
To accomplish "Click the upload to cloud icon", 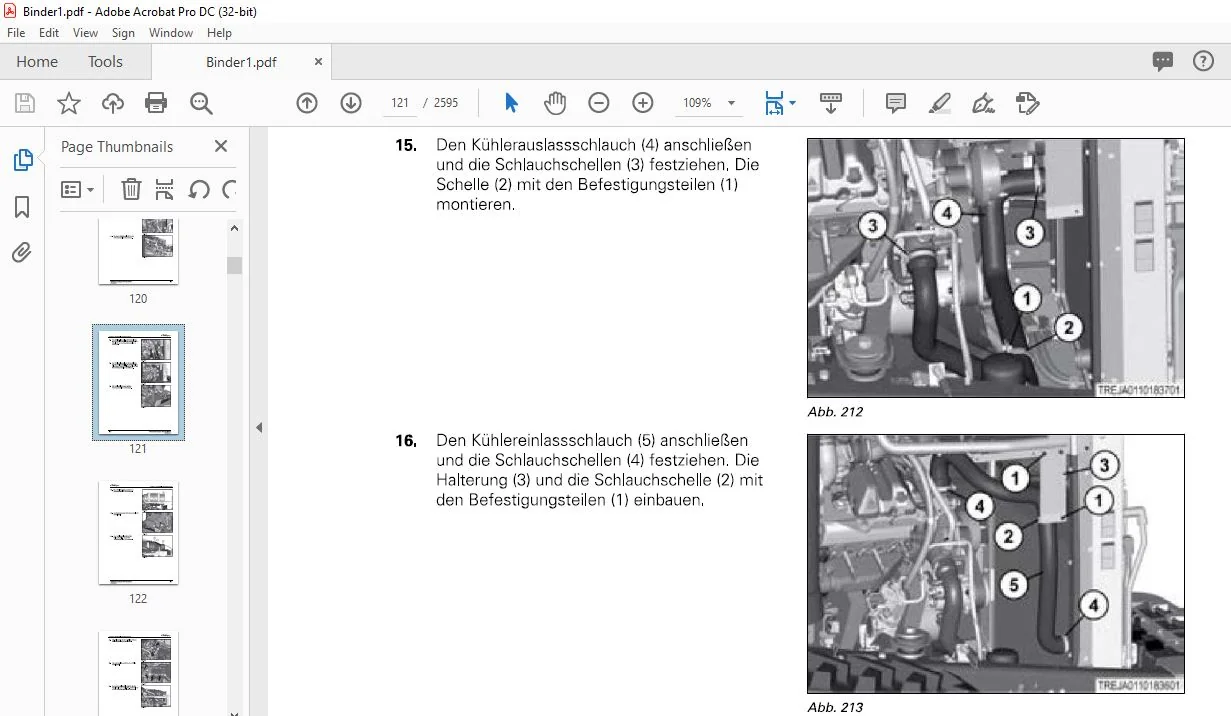I will tap(113, 103).
